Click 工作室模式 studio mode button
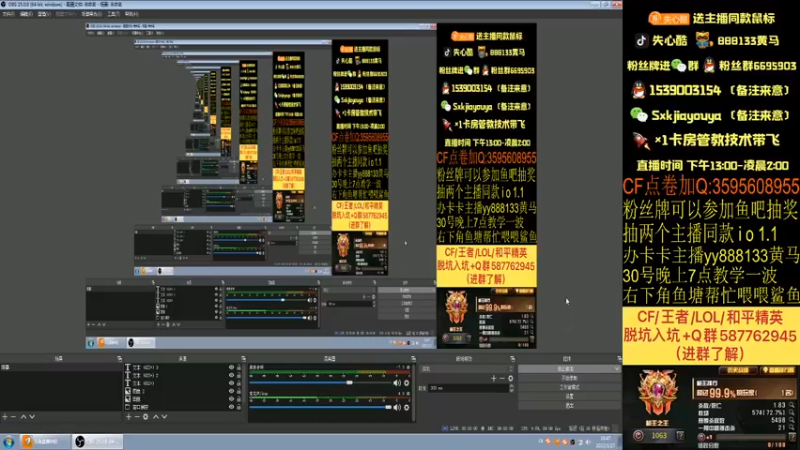Image resolution: width=800 pixels, height=450 pixels. tap(569, 387)
